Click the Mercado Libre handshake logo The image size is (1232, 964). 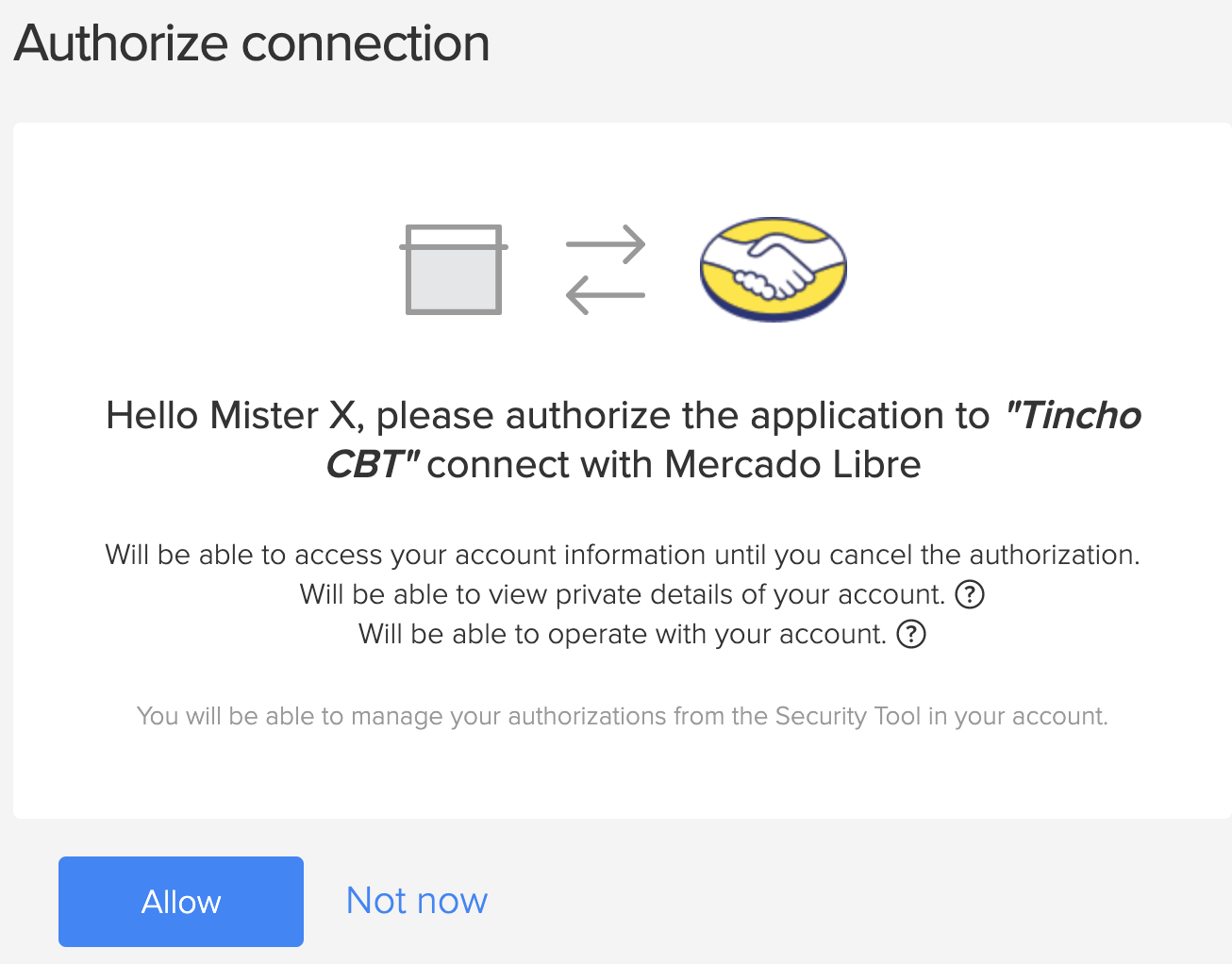pyautogui.click(x=774, y=270)
